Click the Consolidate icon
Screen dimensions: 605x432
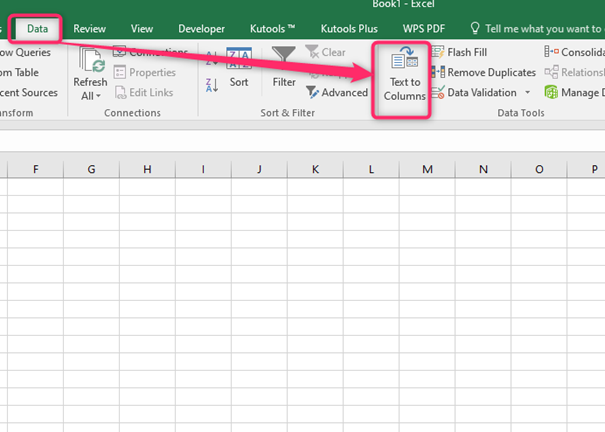(x=551, y=51)
